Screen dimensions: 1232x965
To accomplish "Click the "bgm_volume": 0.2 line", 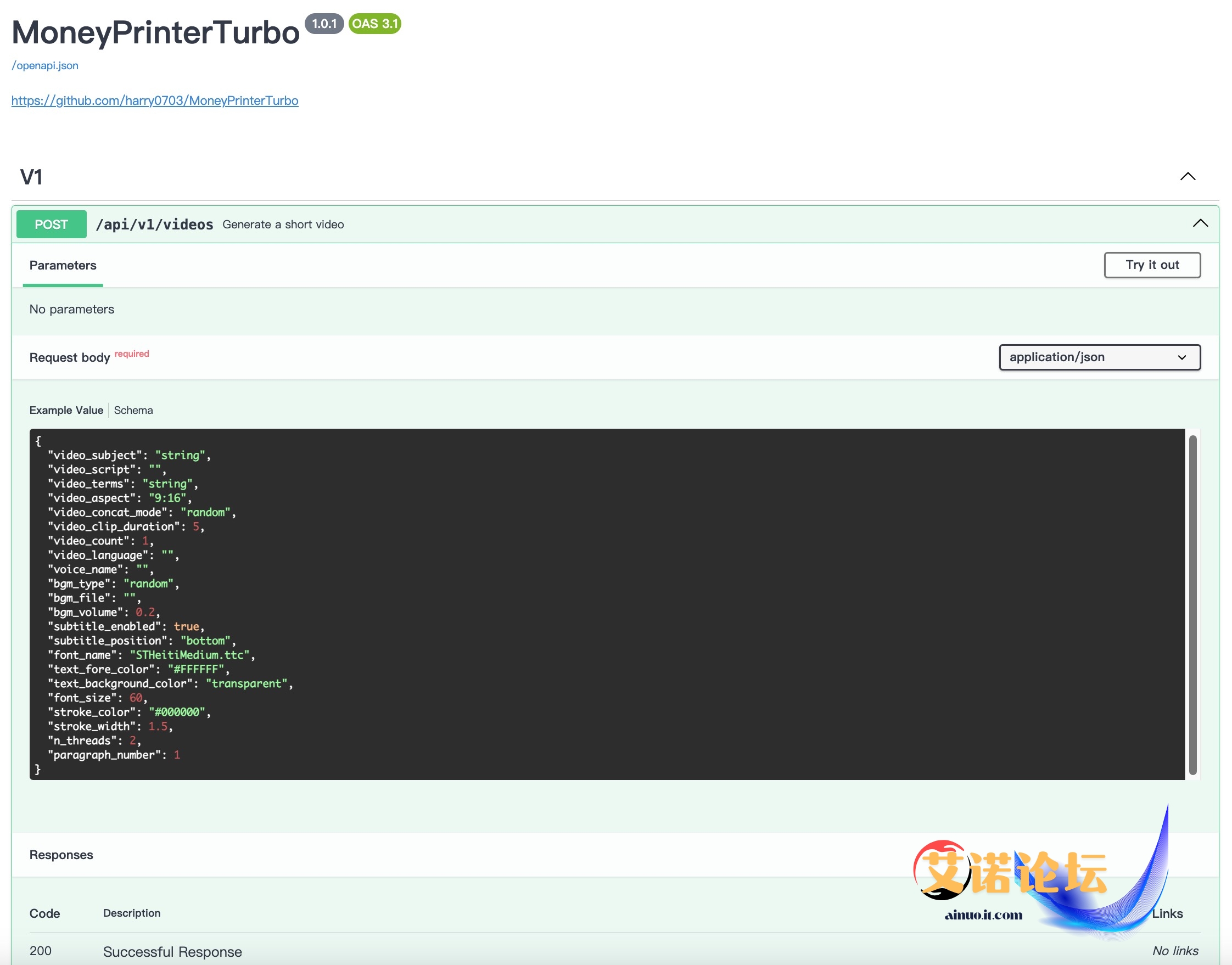I will pos(104,613).
